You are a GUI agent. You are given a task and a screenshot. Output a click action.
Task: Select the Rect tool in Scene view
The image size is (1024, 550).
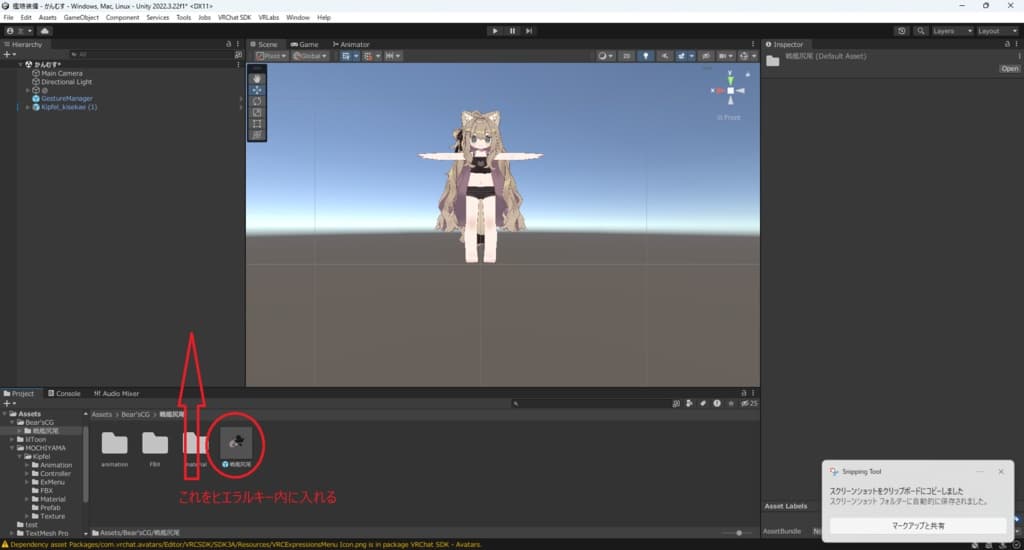[x=257, y=123]
